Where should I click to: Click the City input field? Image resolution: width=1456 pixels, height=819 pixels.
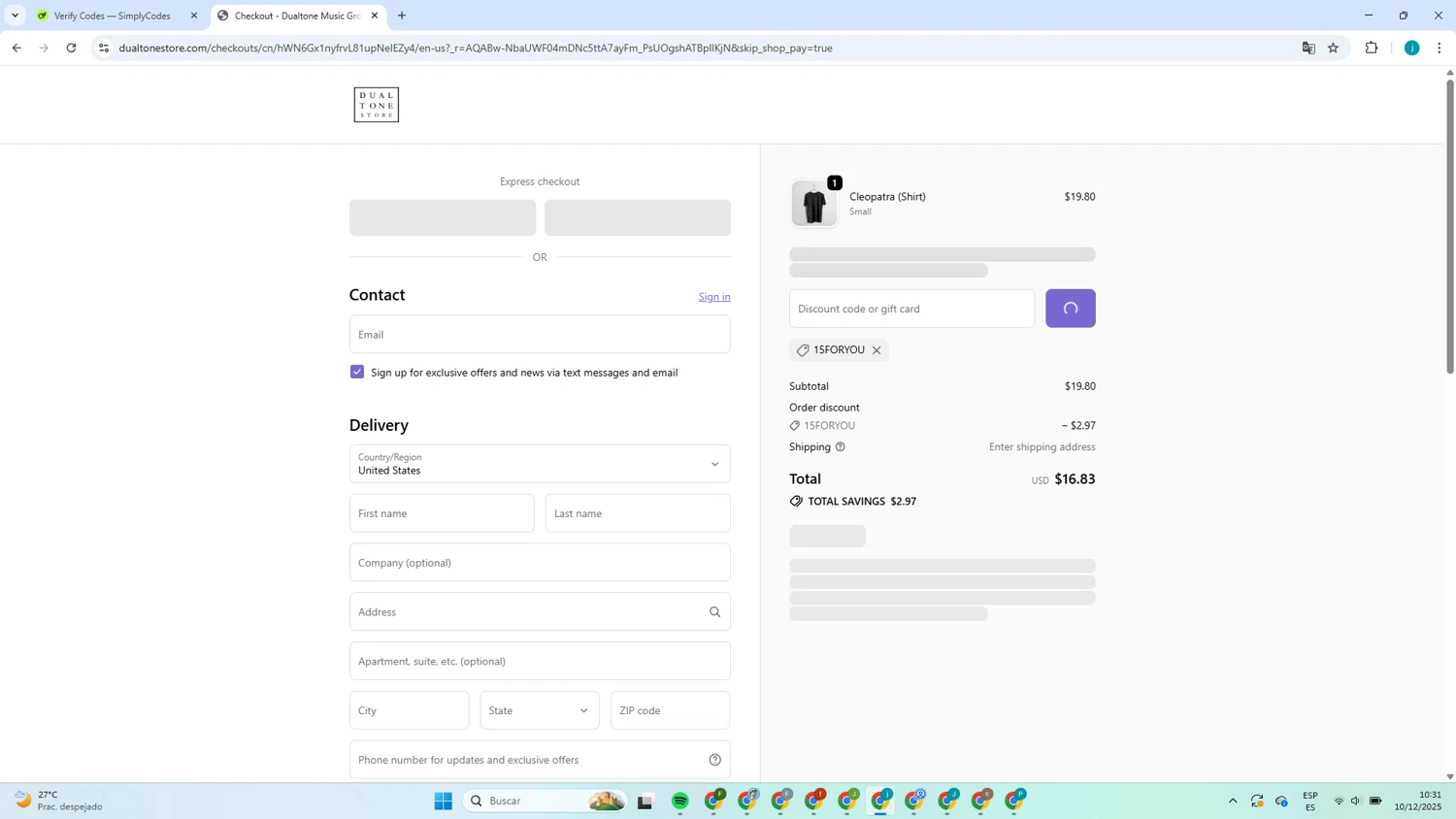pyautogui.click(x=409, y=710)
